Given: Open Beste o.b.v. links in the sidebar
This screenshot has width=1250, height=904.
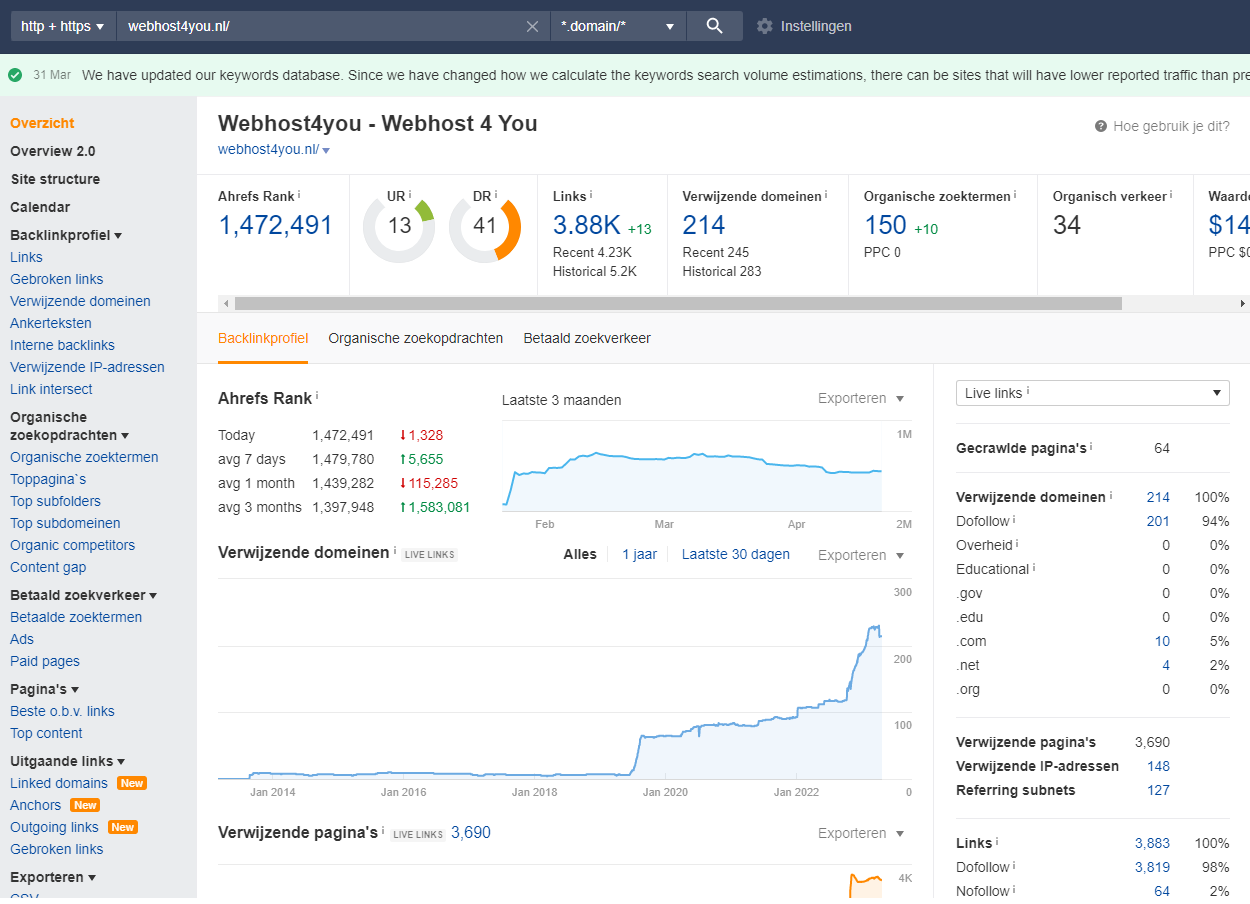Looking at the screenshot, I should point(62,711).
